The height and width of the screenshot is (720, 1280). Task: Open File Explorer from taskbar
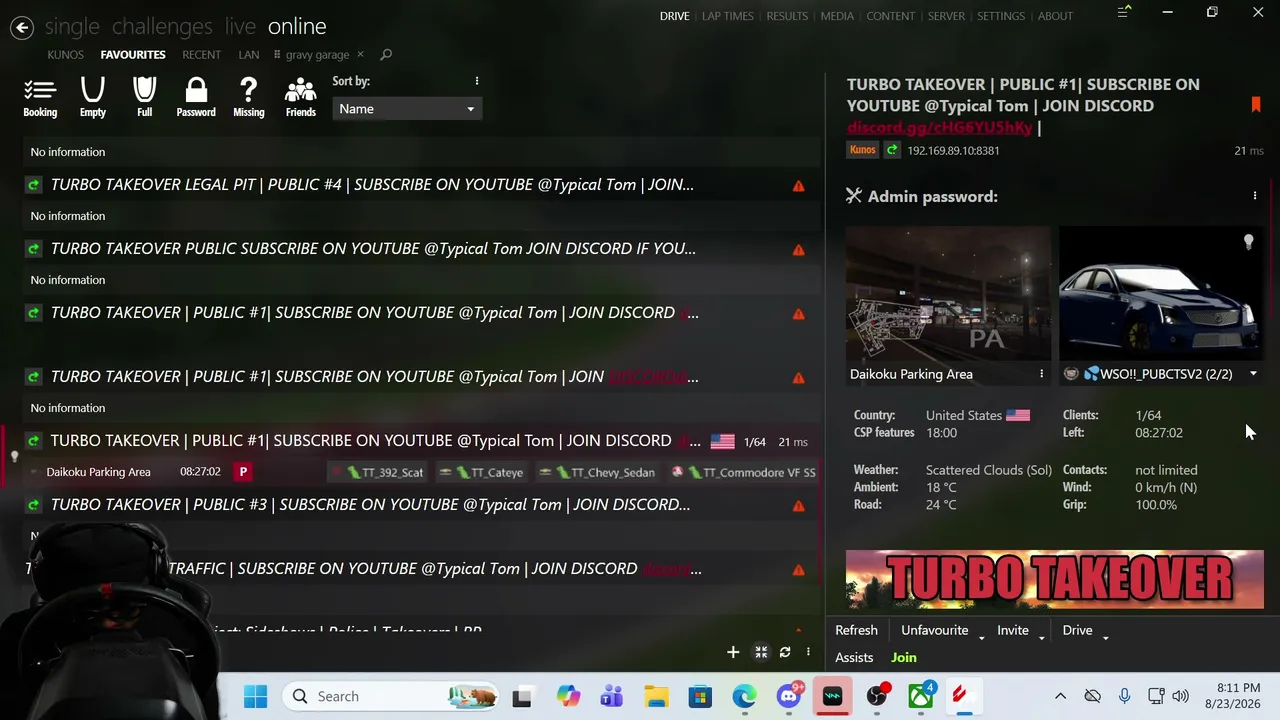(x=656, y=696)
